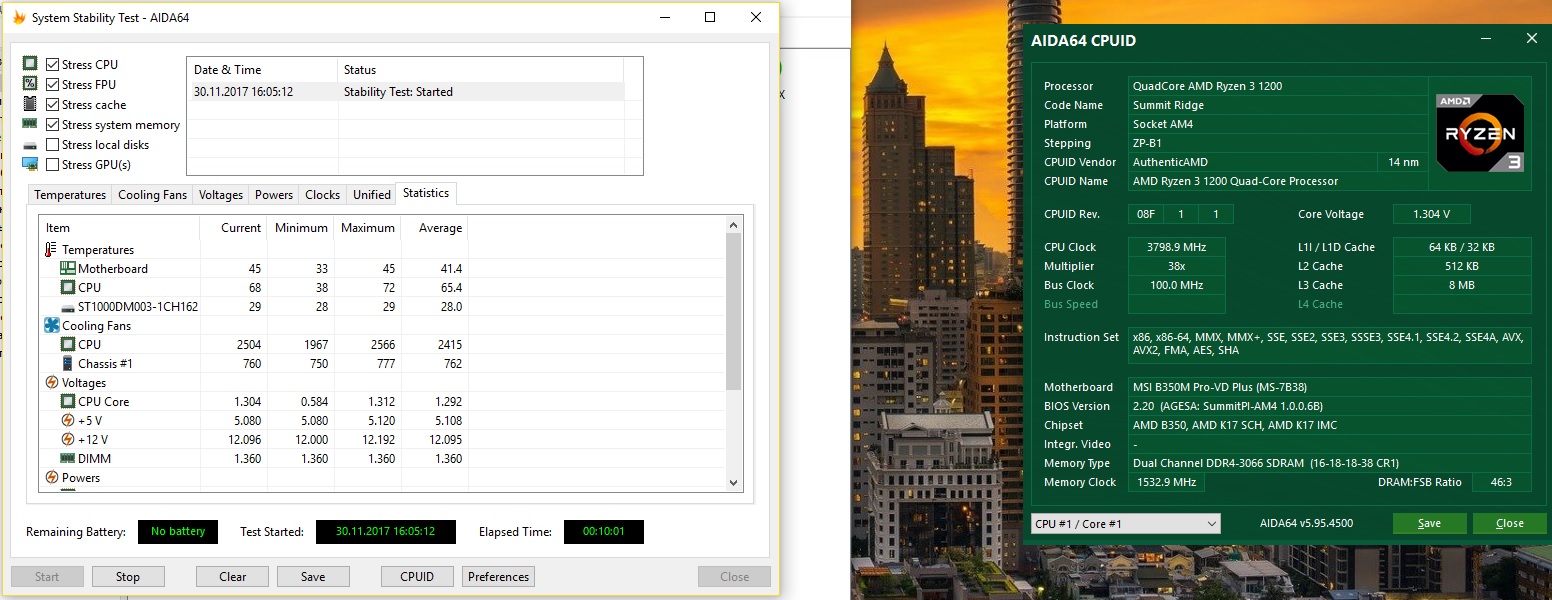This screenshot has width=1552, height=600.
Task: Click the statistics scrollbar down arrow
Action: click(x=733, y=482)
